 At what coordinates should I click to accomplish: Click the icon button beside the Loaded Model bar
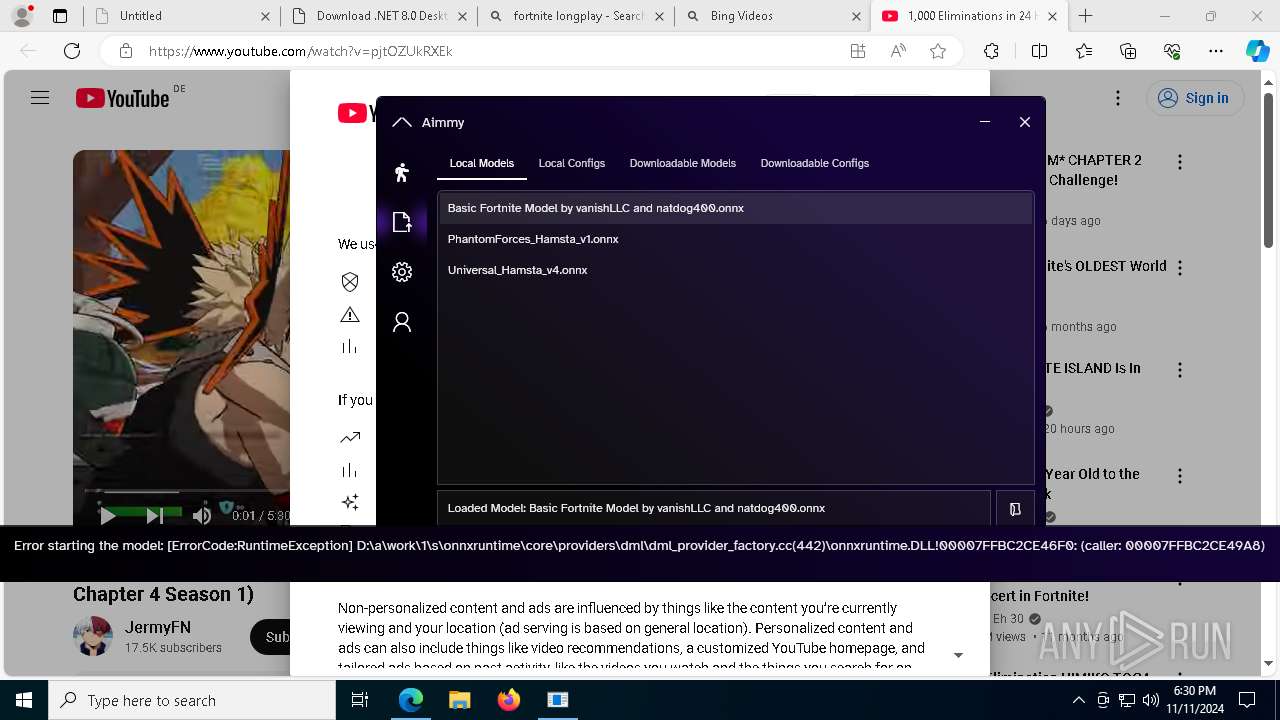pos(1015,509)
